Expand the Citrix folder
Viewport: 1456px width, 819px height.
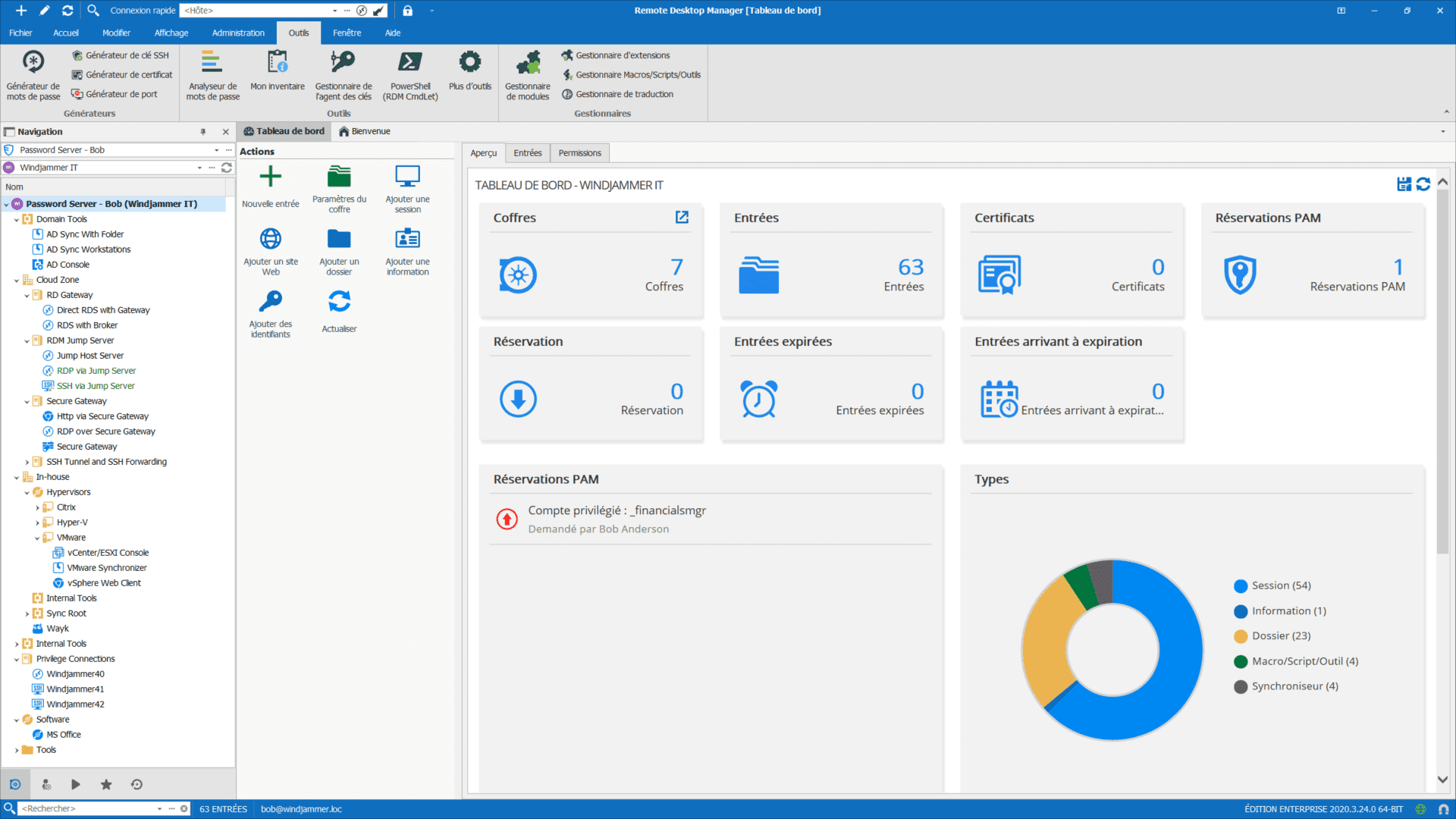(37, 507)
